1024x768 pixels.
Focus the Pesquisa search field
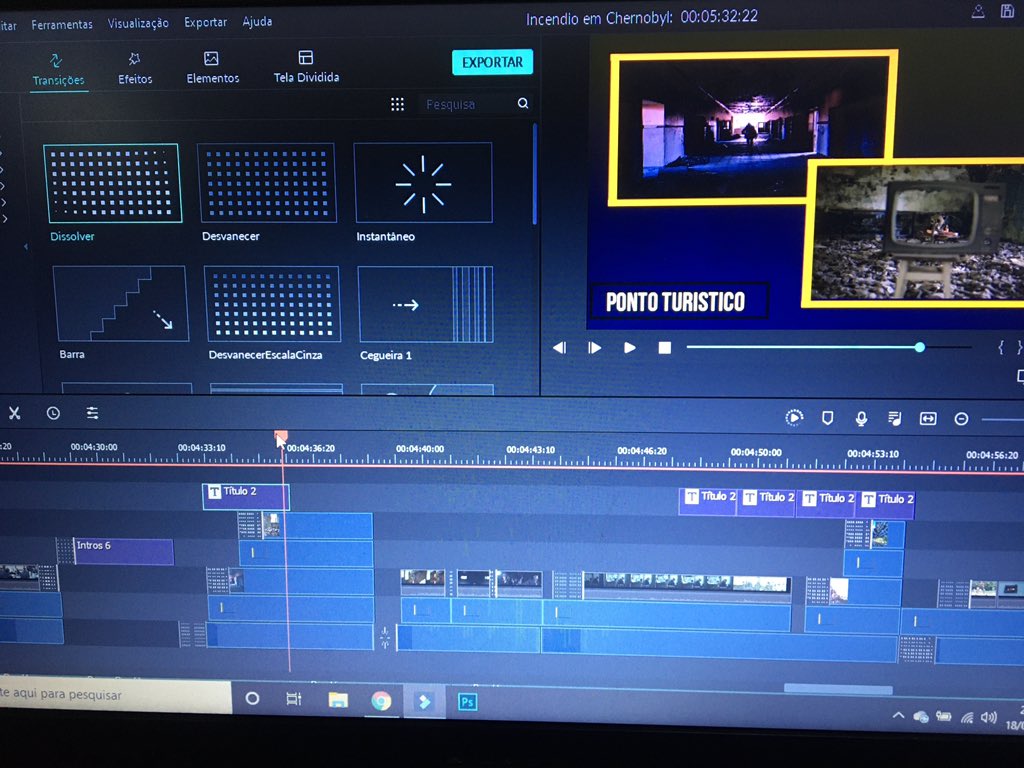click(x=467, y=104)
